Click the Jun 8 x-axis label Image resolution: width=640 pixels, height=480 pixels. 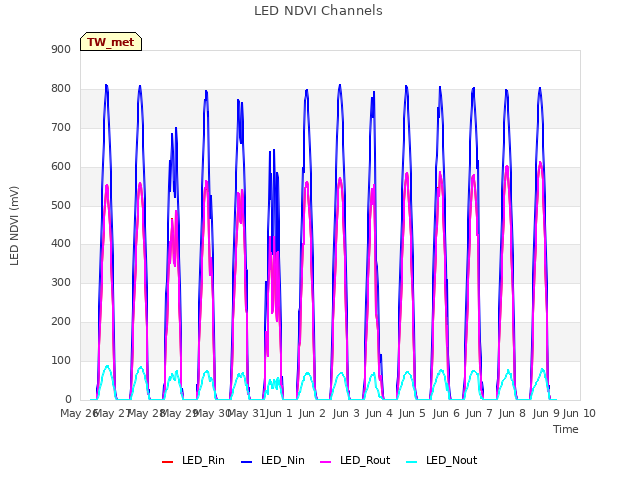tap(512, 413)
